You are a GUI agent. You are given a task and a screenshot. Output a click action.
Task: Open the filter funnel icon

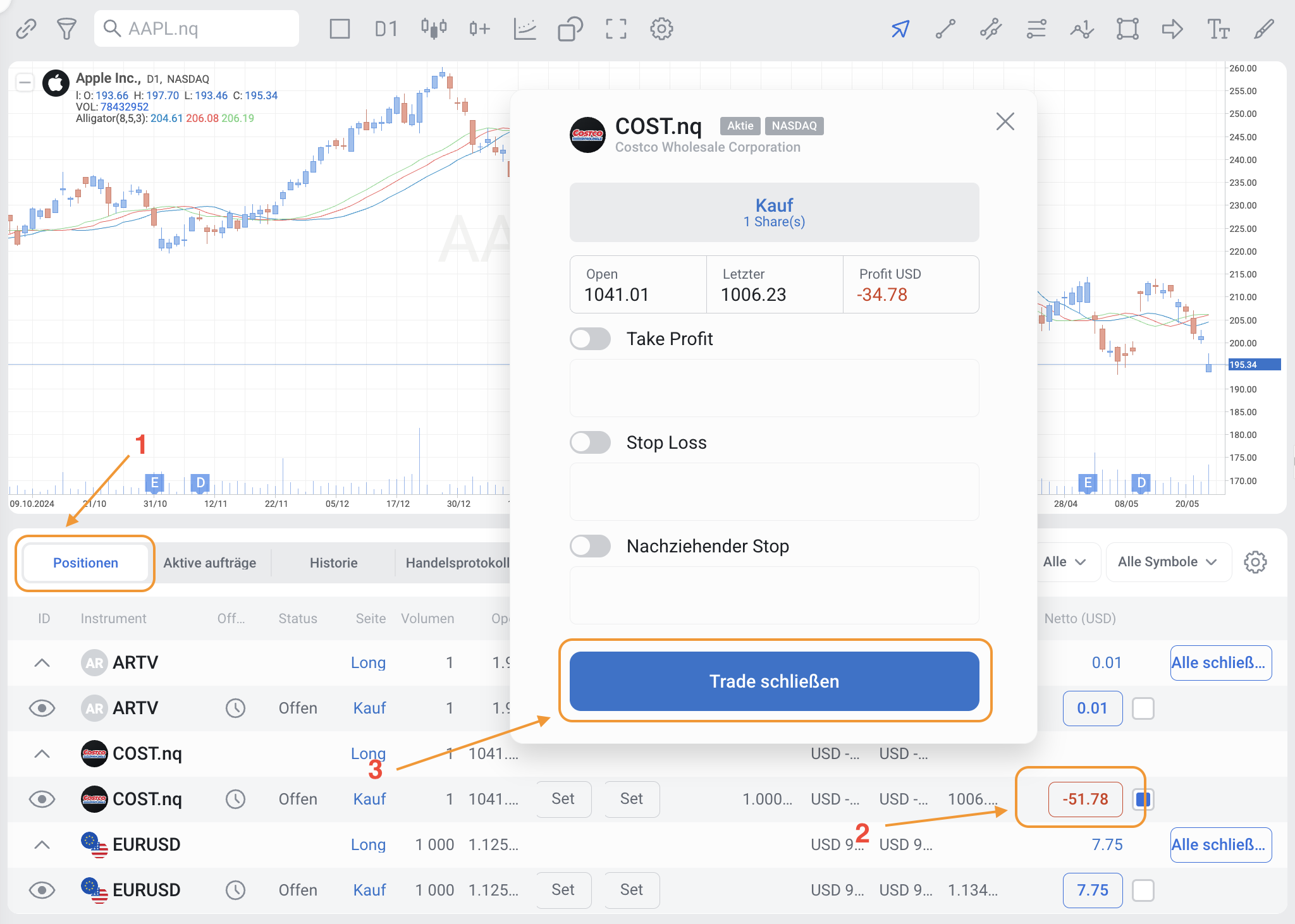[66, 29]
